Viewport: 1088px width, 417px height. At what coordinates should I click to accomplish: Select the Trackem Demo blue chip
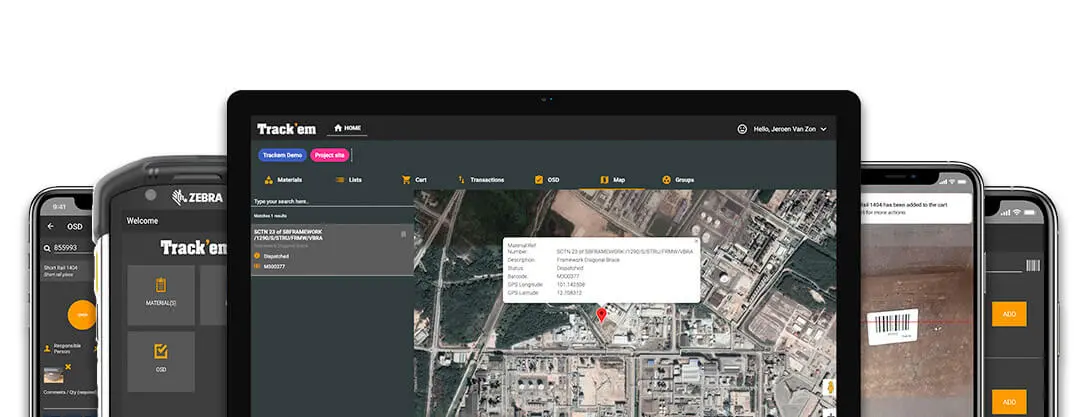tap(282, 155)
